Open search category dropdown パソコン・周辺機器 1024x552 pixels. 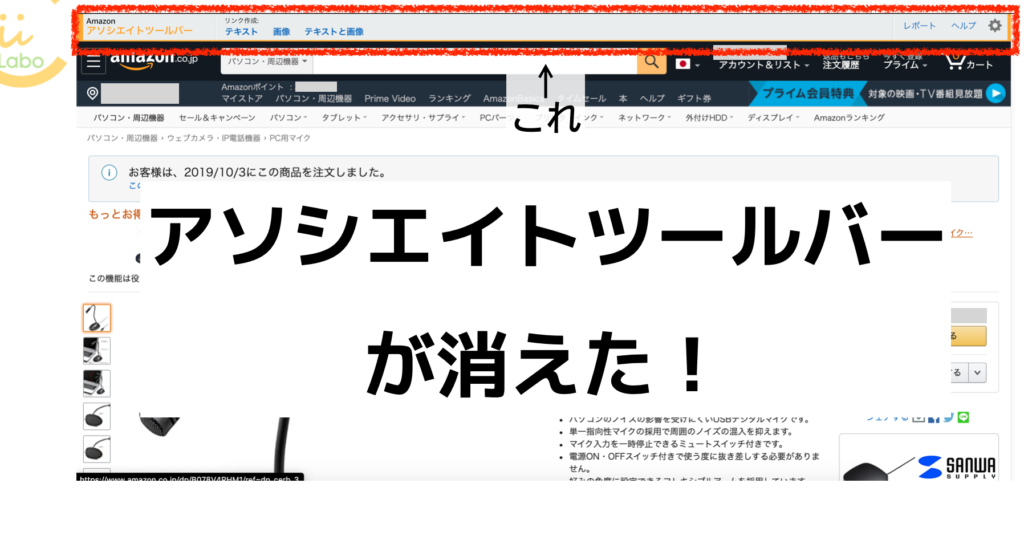tap(267, 62)
